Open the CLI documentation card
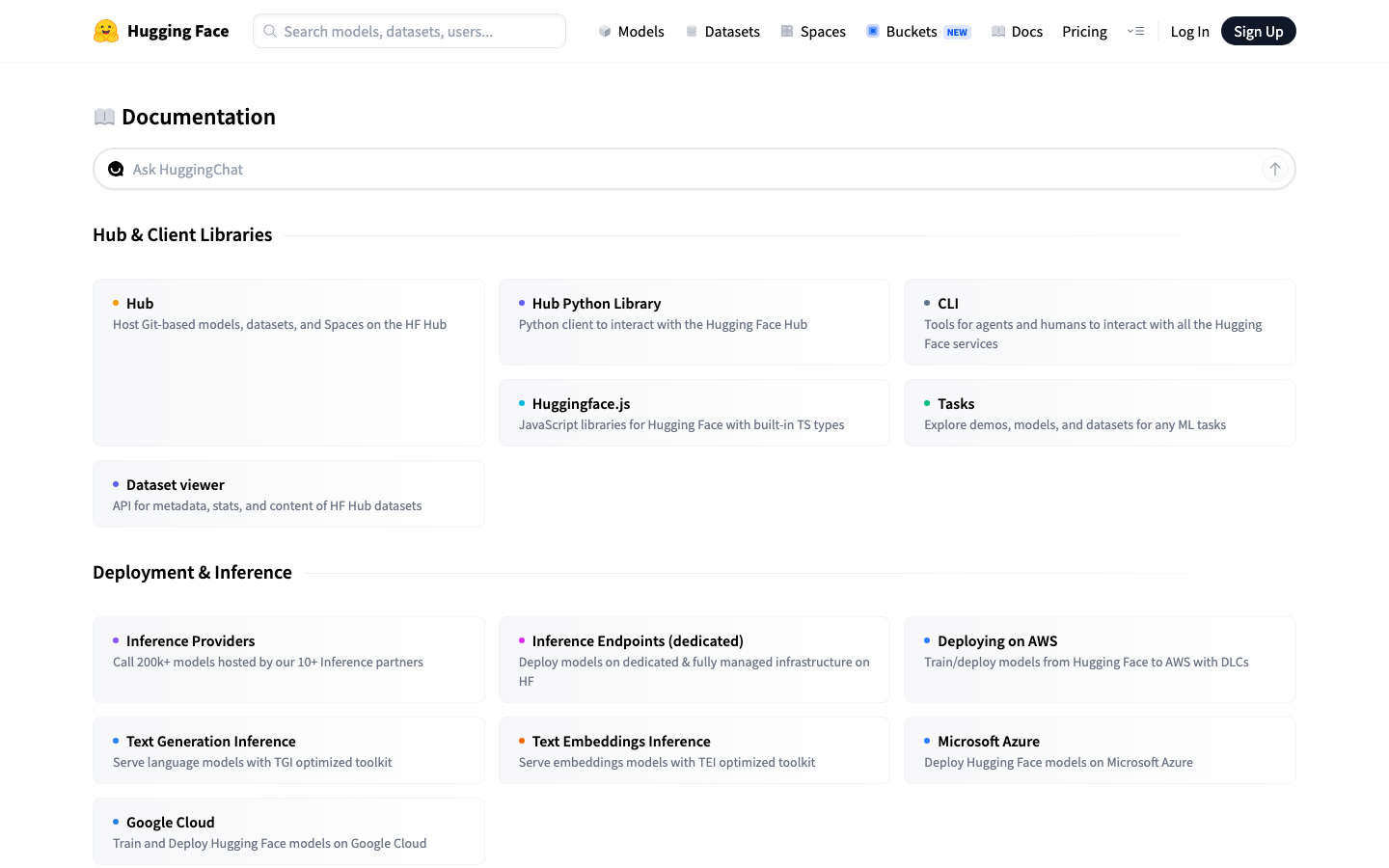Viewport: 1389px width, 868px height. pyautogui.click(x=1100, y=322)
